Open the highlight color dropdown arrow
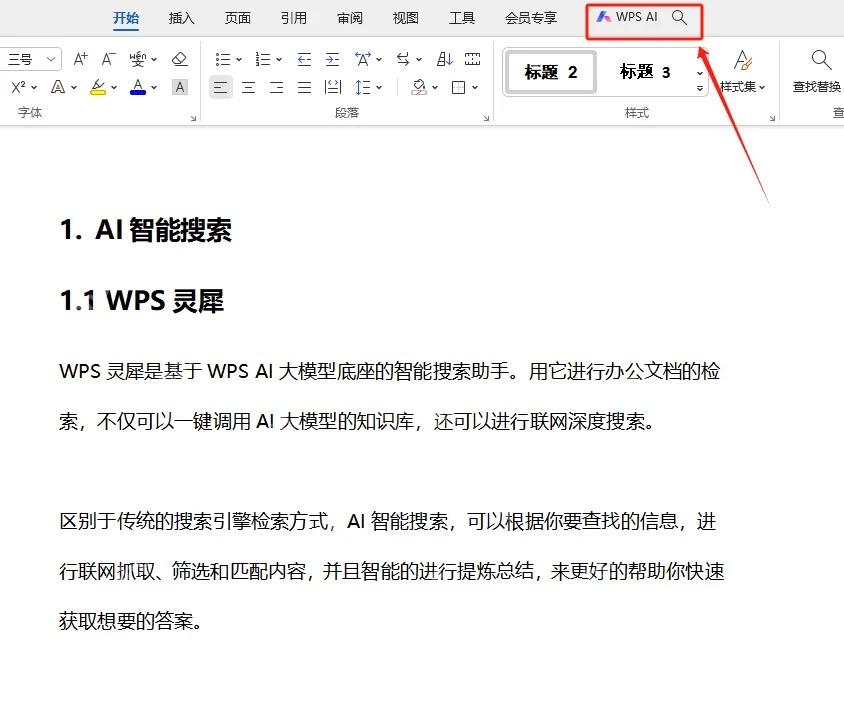Viewport: 844px width, 711px height. 114,87
